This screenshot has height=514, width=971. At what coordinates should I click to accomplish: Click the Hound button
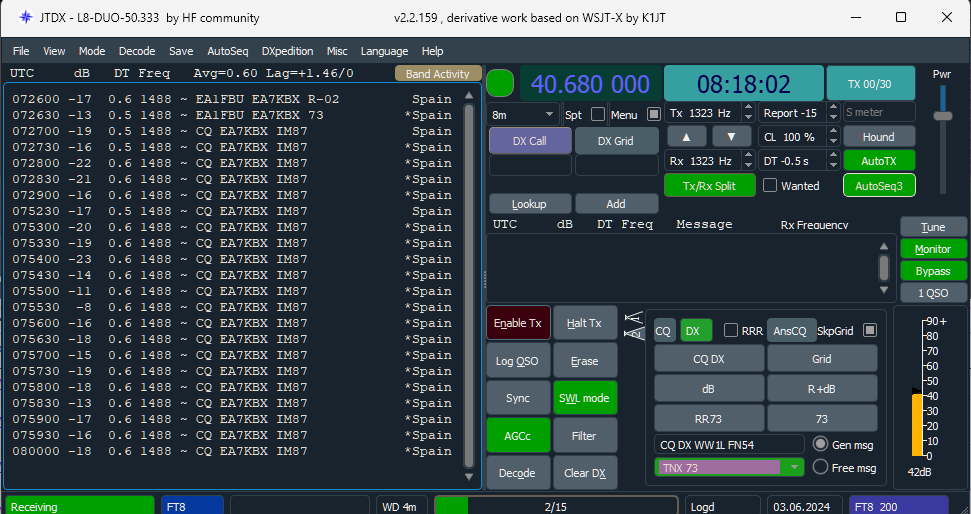point(879,137)
